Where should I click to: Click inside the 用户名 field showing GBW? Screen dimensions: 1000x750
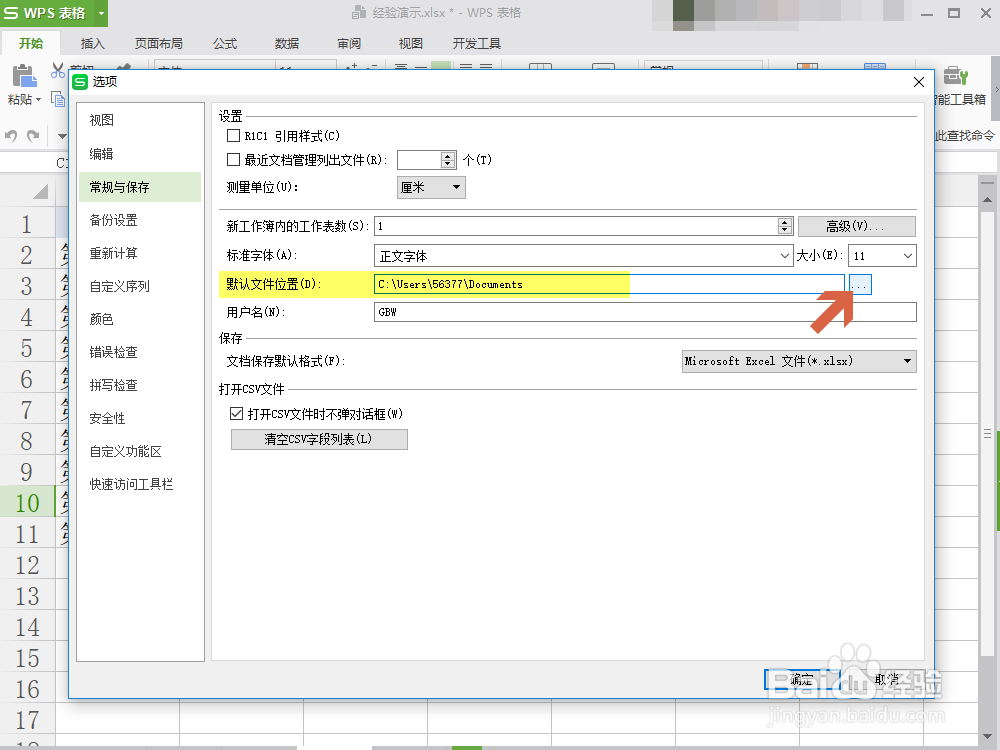pos(550,311)
